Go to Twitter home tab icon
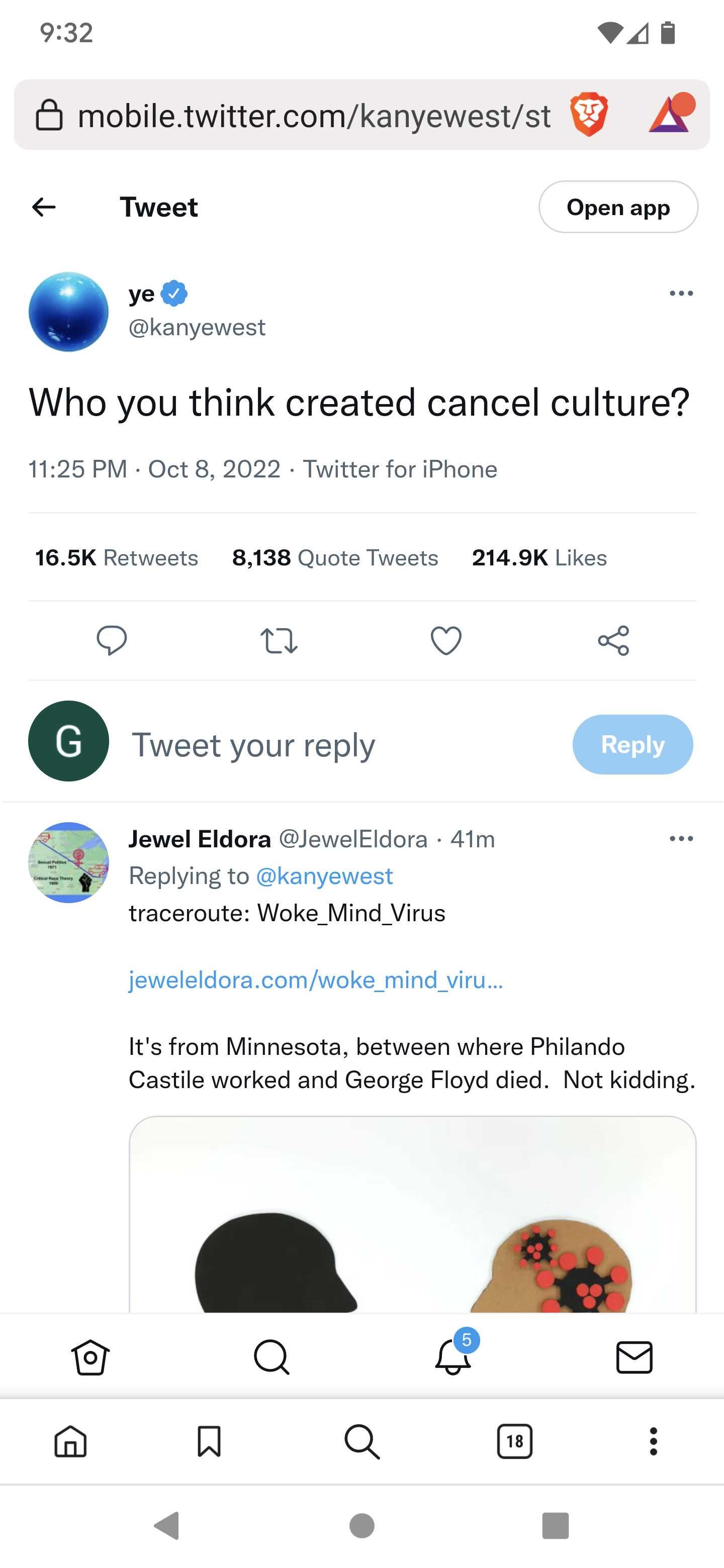 90,1357
